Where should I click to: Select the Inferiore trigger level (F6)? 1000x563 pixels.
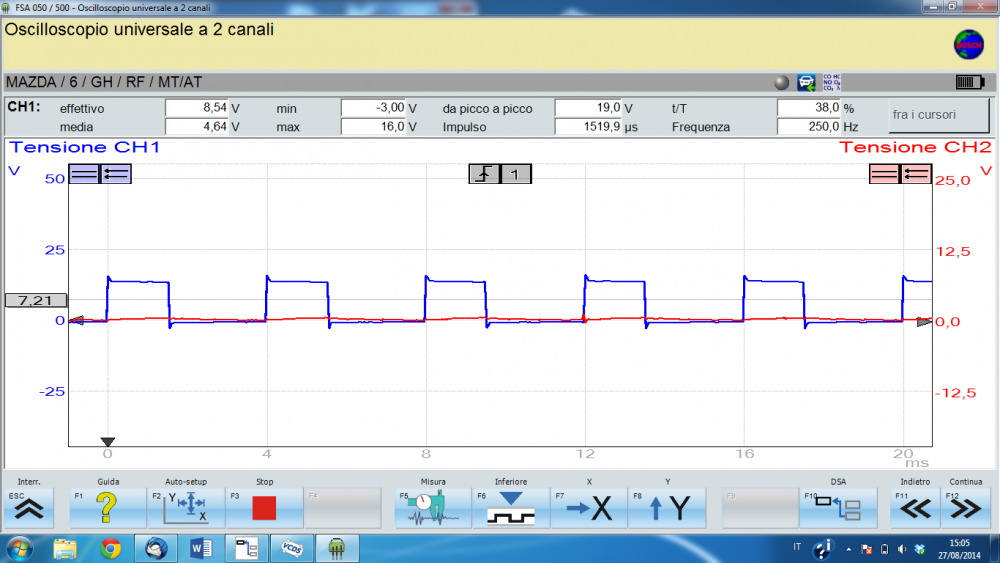coord(511,508)
